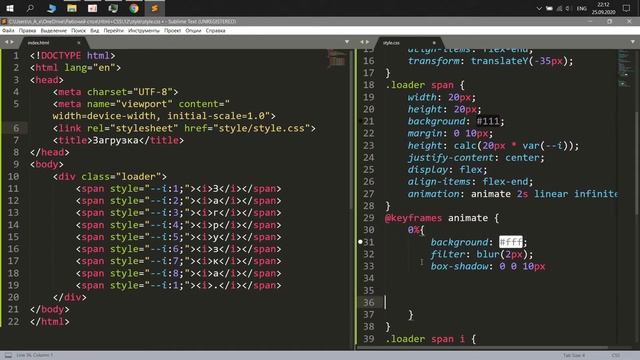Open the network tray icon
640x360 pixels.
click(x=559, y=8)
